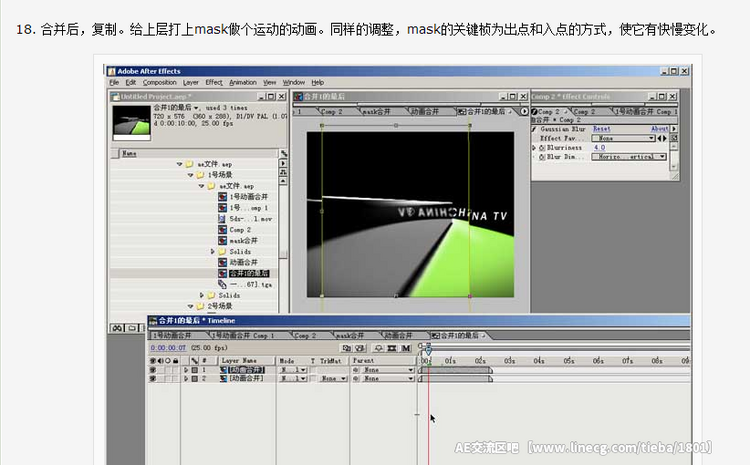Click the 03s mark on time ruler
The width and height of the screenshot is (750, 465).
(x=509, y=361)
